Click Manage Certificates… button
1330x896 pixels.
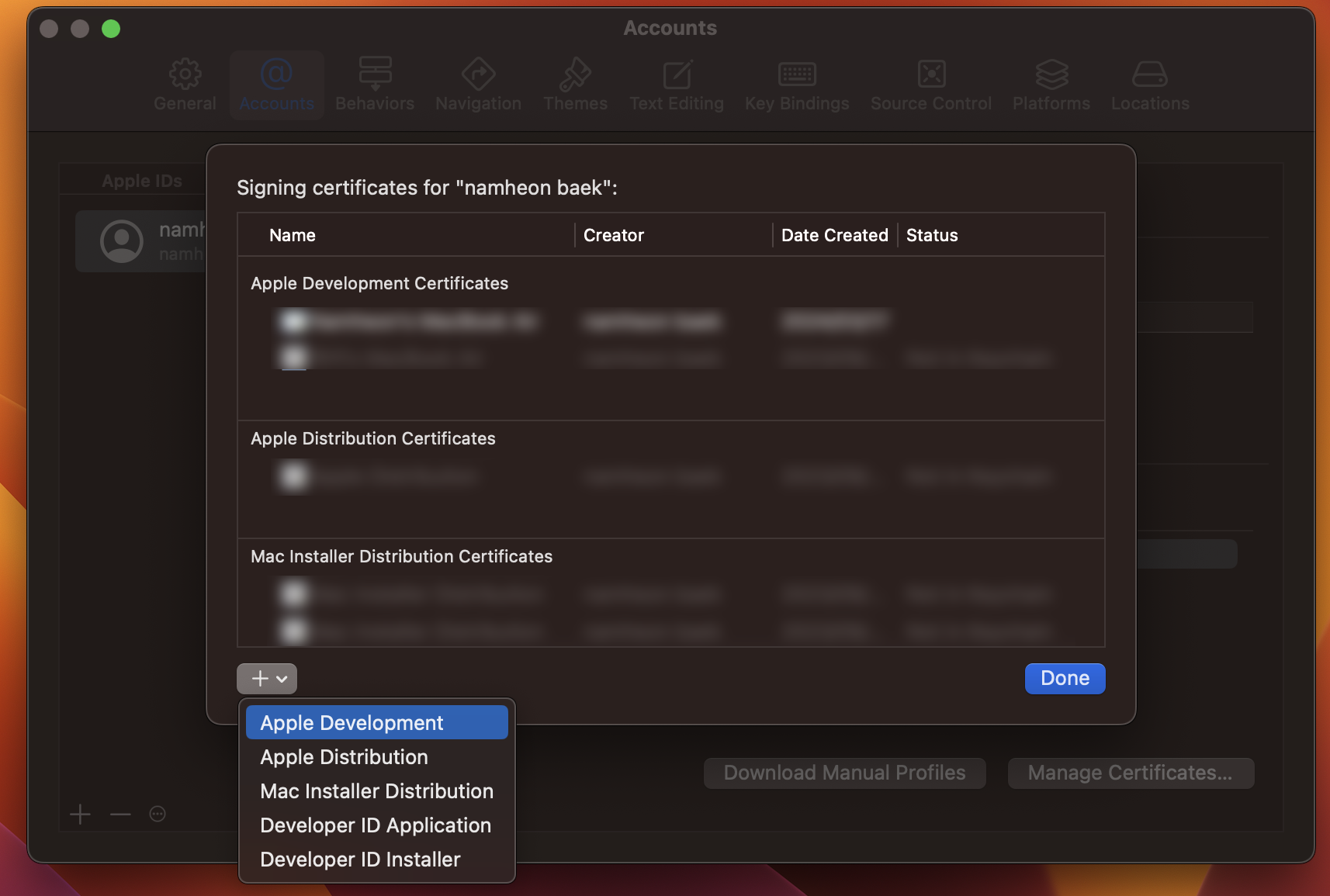coord(1131,773)
